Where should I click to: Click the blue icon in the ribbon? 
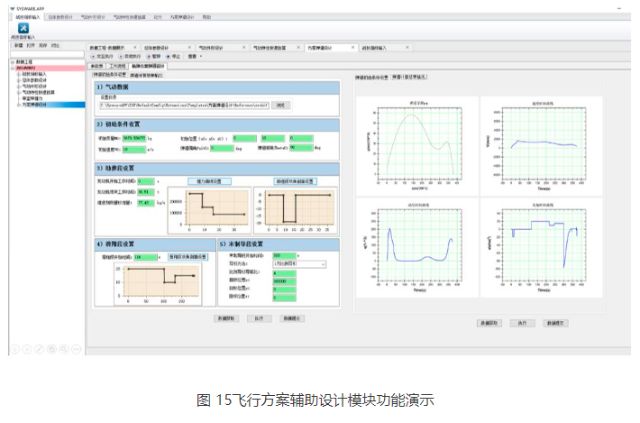coord(22,28)
